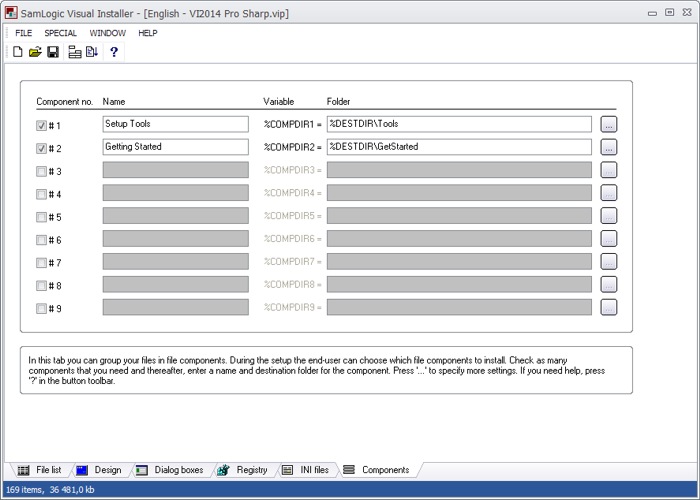
Task: Click the File list tab icon
Action: pyautogui.click(x=23, y=470)
